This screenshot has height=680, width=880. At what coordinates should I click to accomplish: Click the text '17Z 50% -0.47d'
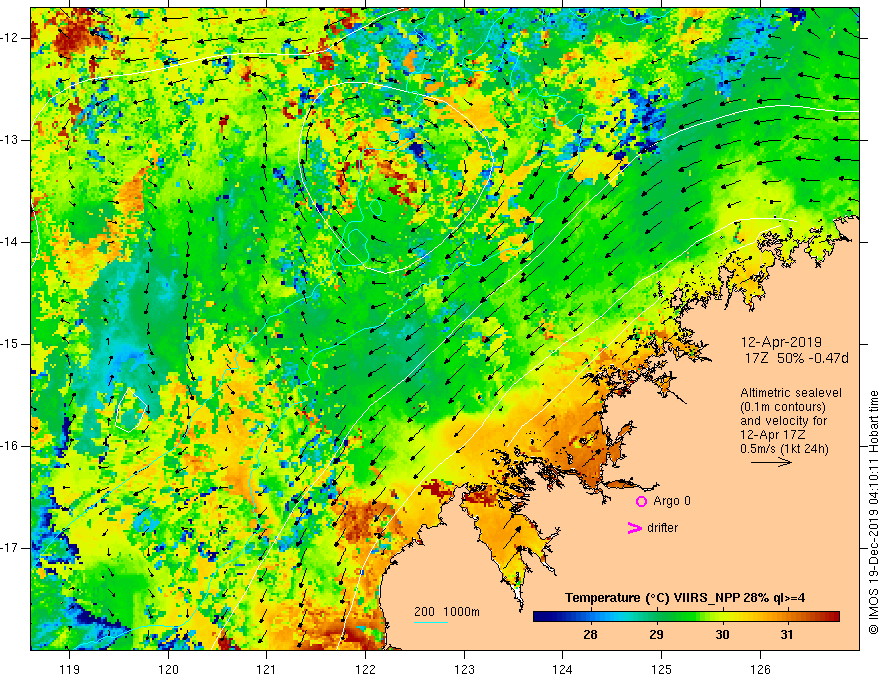click(796, 358)
